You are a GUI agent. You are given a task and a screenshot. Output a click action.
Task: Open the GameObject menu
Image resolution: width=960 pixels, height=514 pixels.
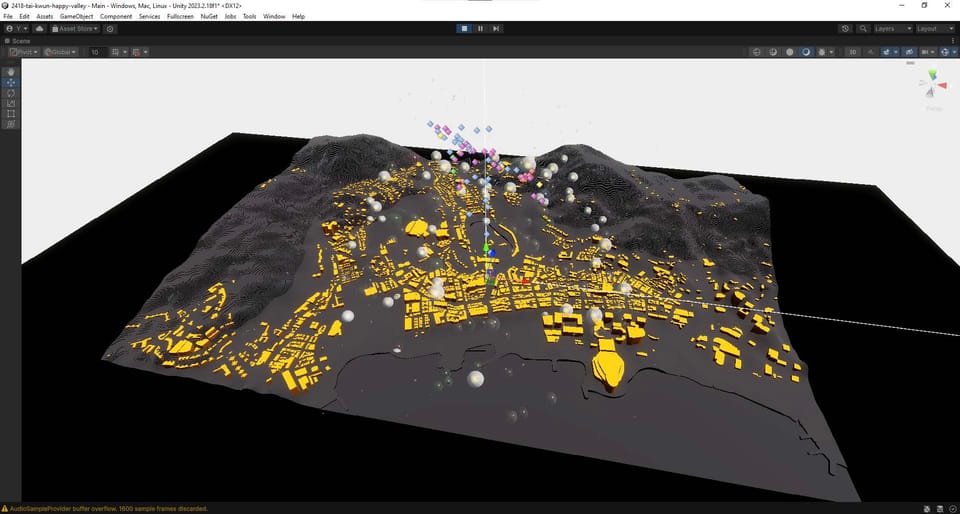(77, 17)
